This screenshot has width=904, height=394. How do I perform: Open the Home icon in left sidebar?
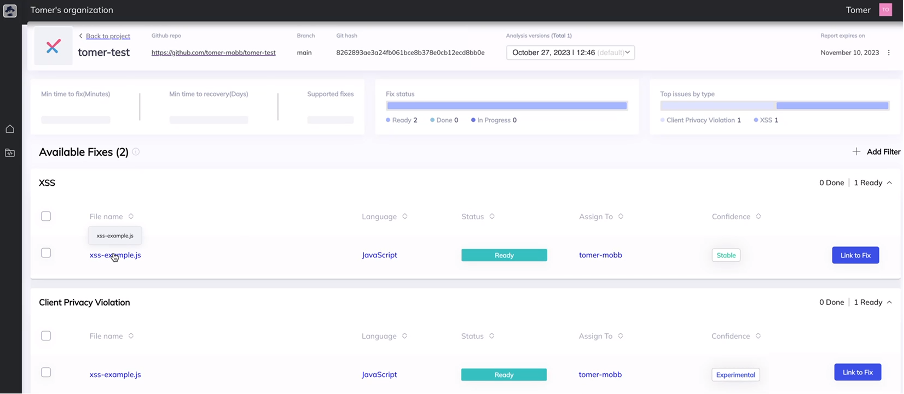tap(10, 129)
